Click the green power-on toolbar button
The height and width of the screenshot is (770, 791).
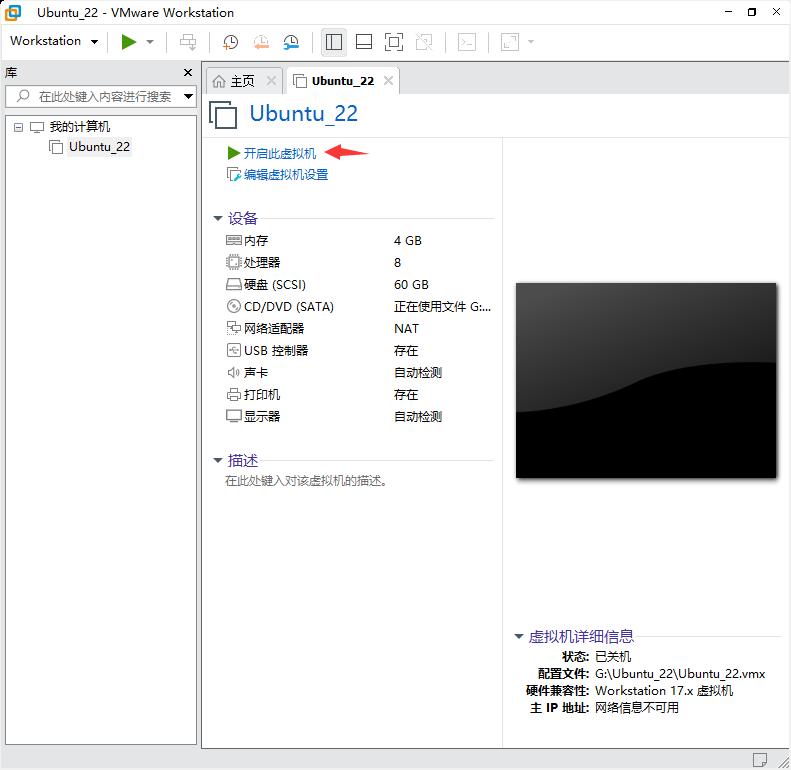pos(129,41)
